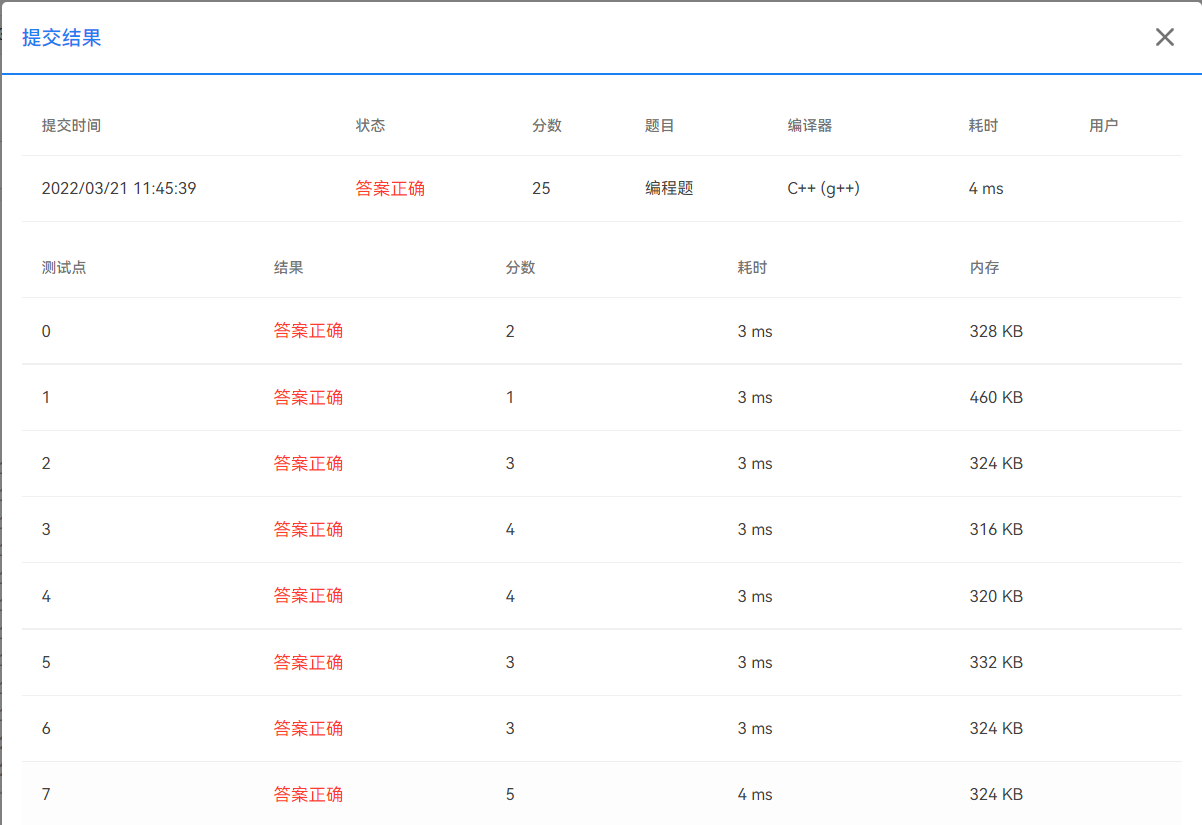The width and height of the screenshot is (1202, 825).
Task: Click the 答案正确 status in the summary row
Action: click(389, 188)
